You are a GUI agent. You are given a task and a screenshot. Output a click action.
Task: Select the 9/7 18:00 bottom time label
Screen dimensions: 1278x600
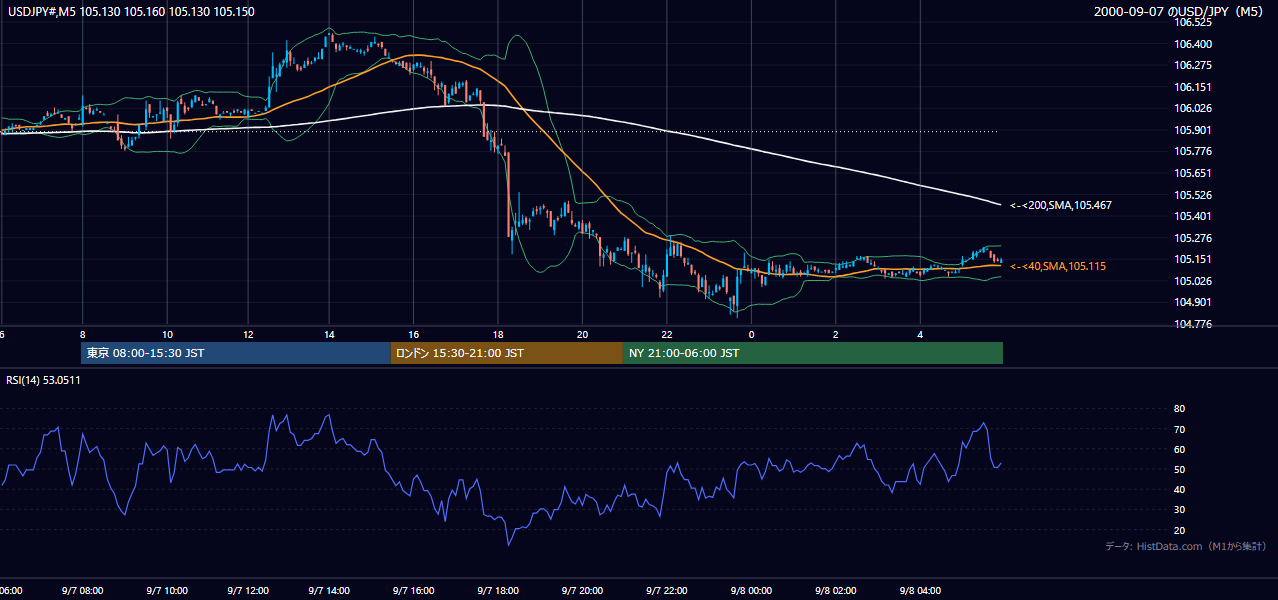pos(497,591)
